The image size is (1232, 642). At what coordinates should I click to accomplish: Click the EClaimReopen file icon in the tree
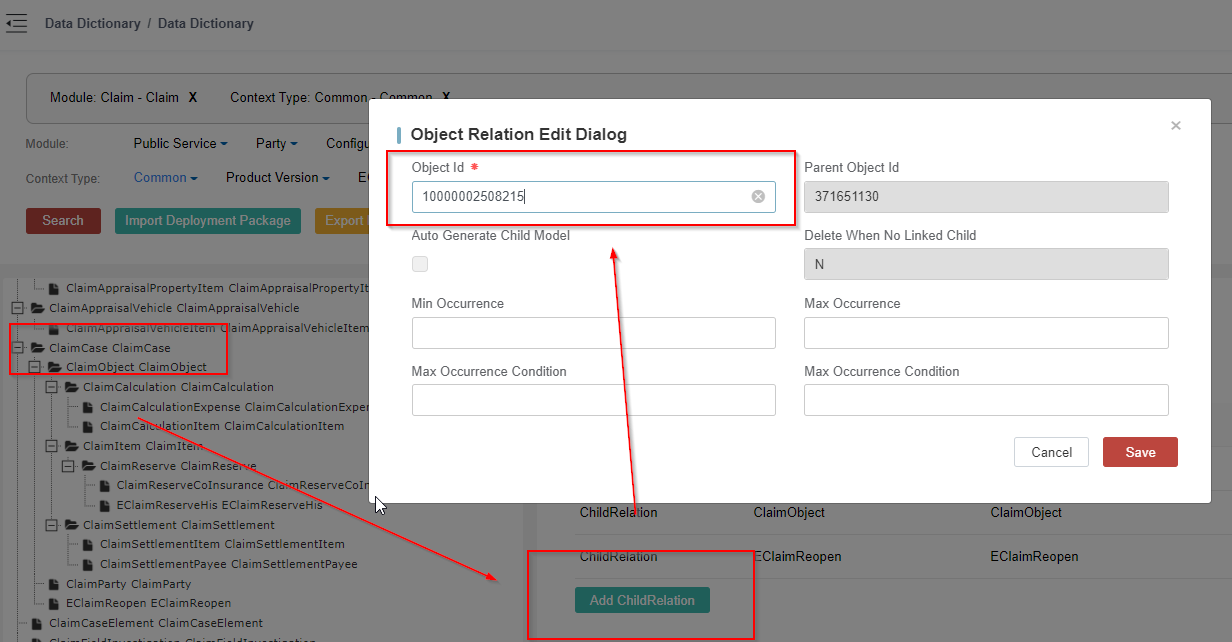(x=55, y=603)
